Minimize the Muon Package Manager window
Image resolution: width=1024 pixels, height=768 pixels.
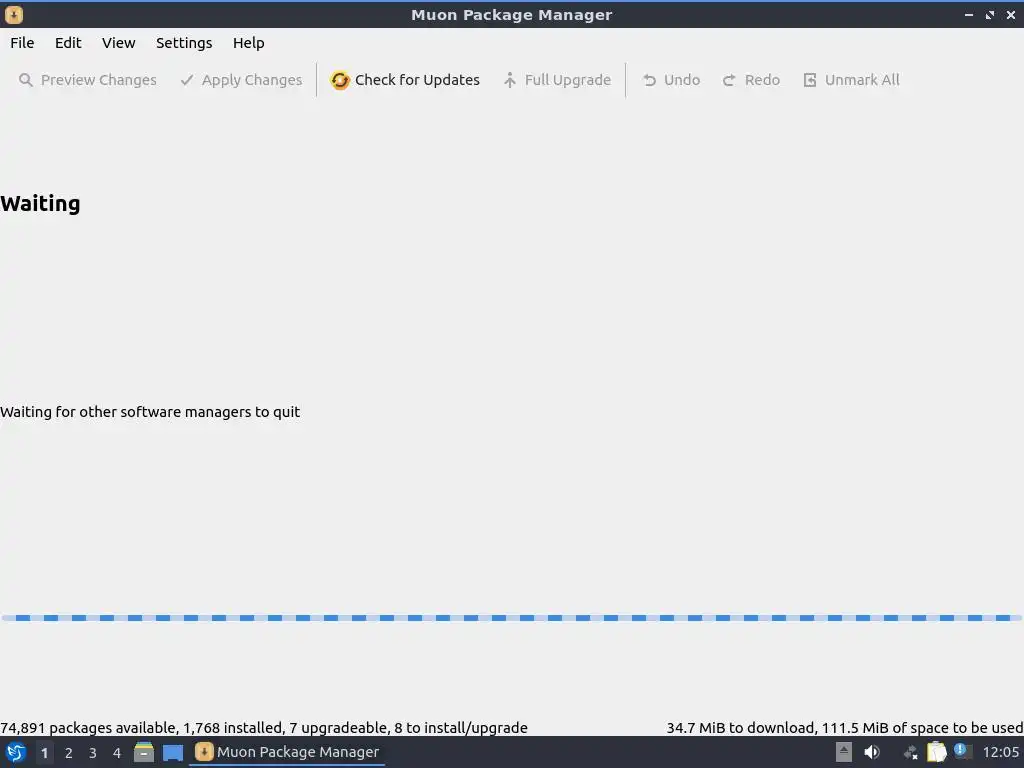tap(968, 14)
